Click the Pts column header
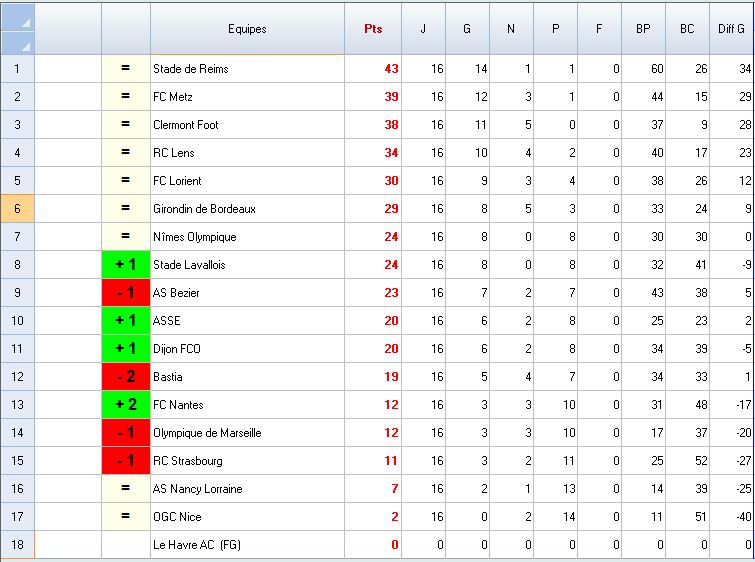The image size is (755, 562). 373,29
